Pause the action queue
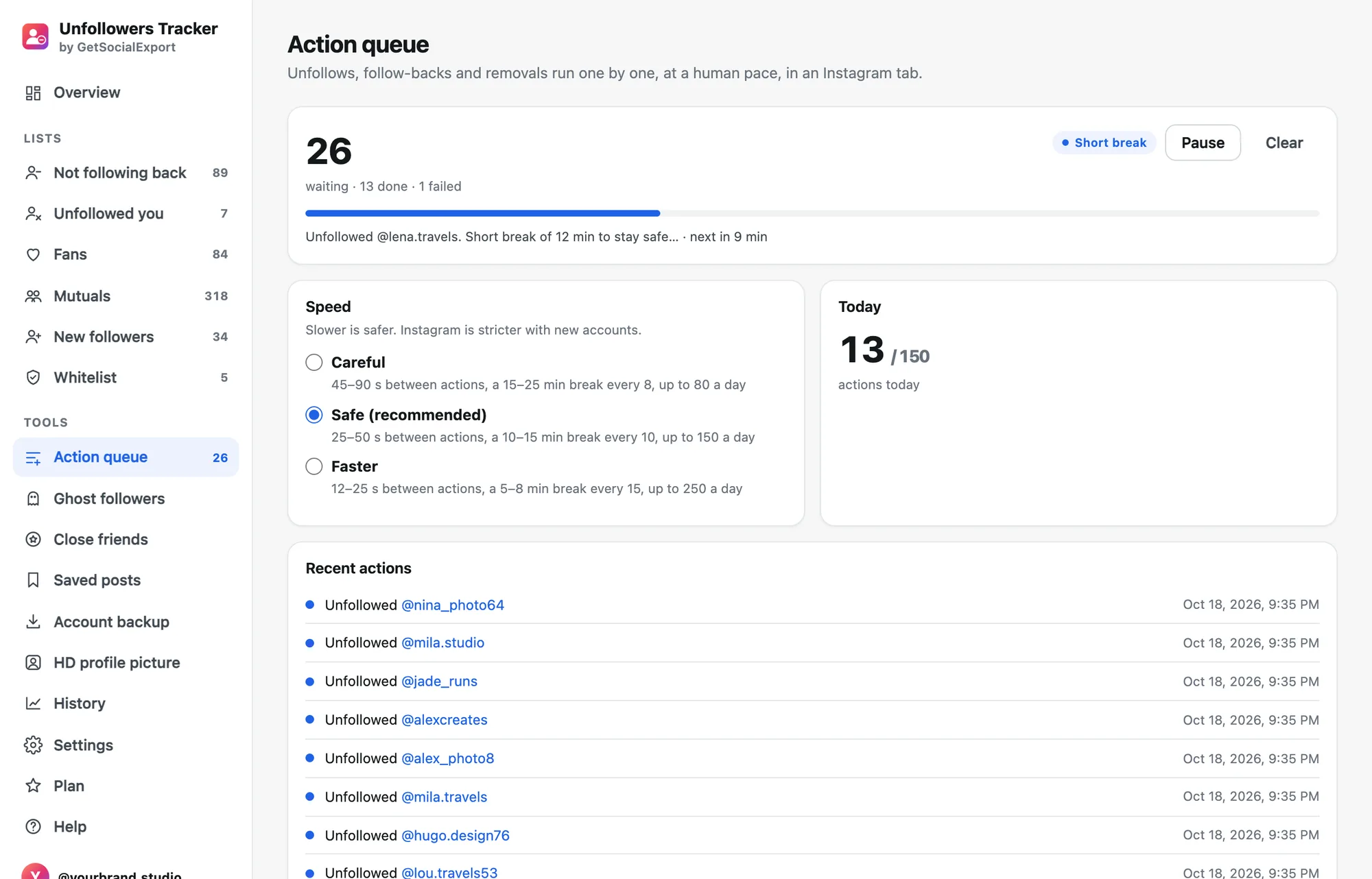Viewport: 1372px width, 879px height. click(x=1203, y=143)
